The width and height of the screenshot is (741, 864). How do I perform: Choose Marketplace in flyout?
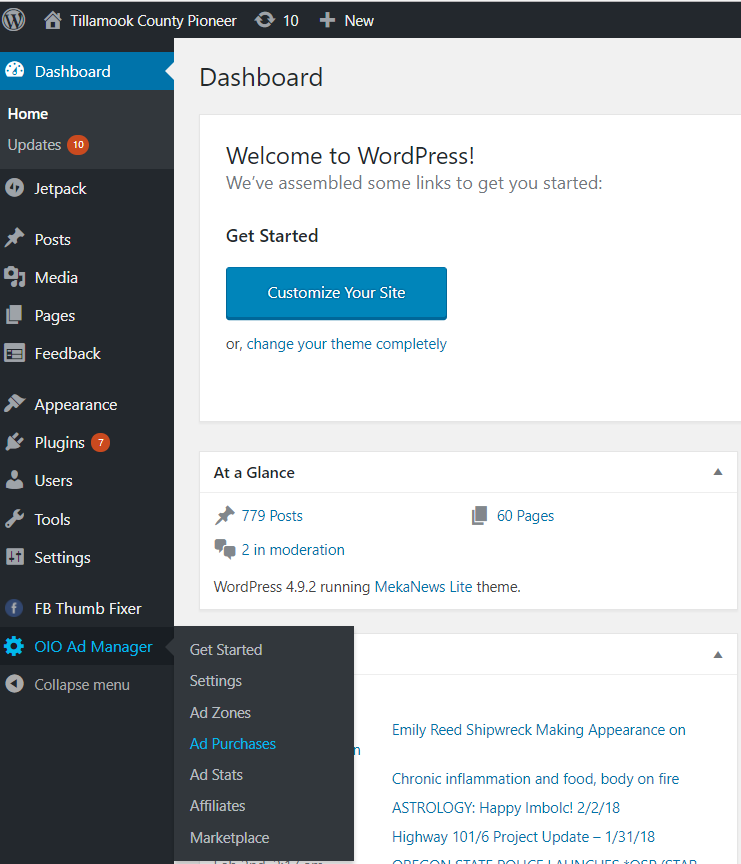229,838
